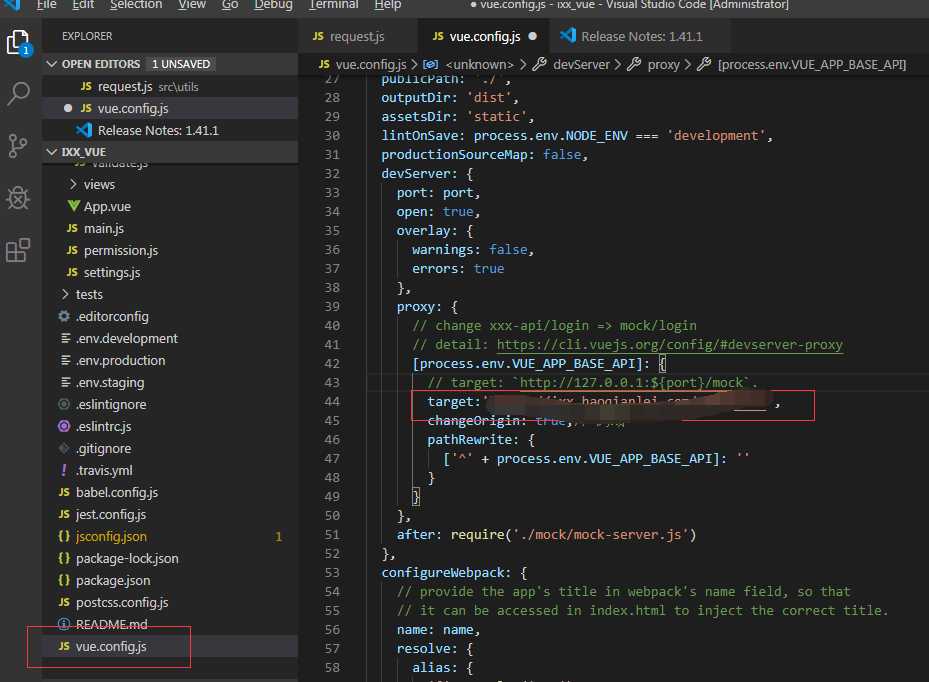This screenshot has height=682, width=929.
Task: Open the Source Control activity bar icon
Action: 18,145
